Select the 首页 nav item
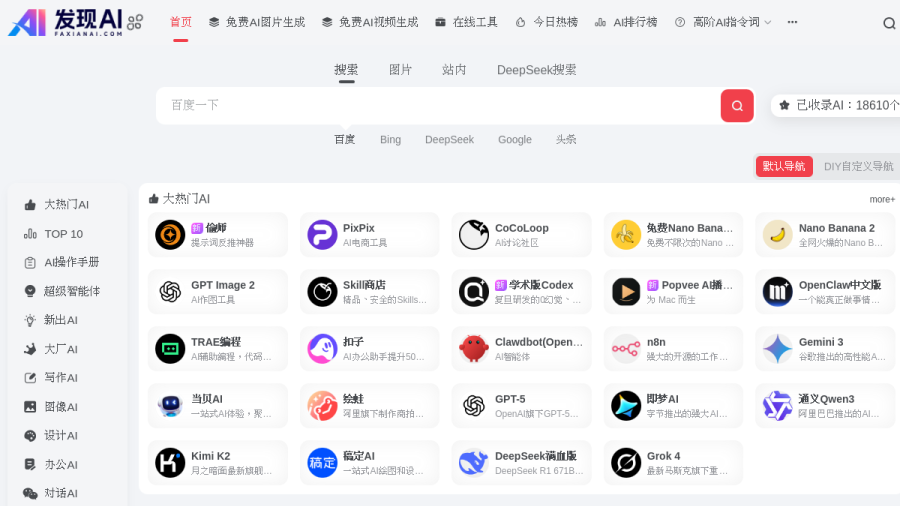This screenshot has width=900, height=506. (181, 22)
